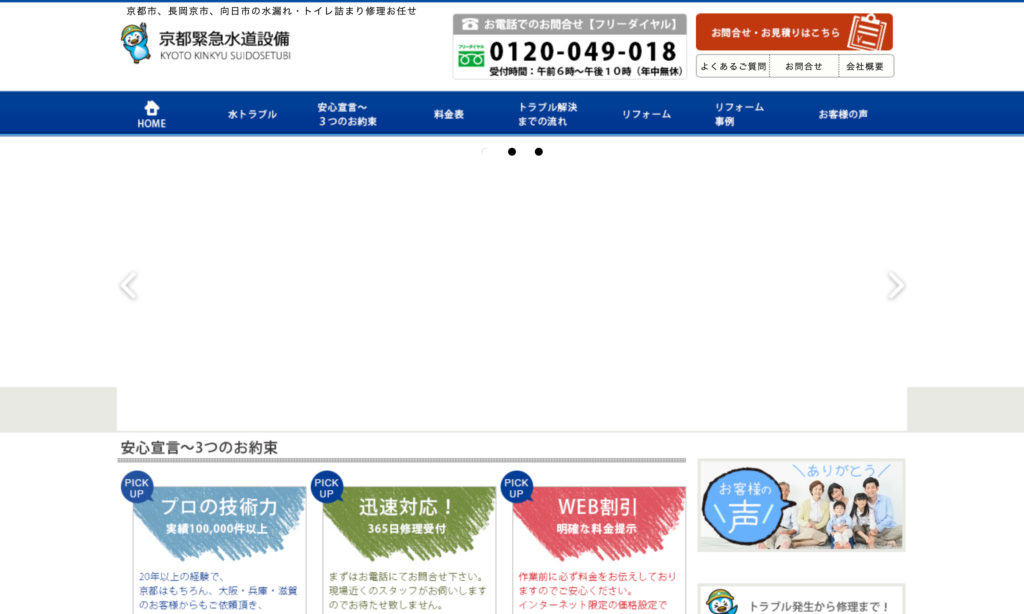Click PICK UP badge on プロの技術力 card

(136, 487)
